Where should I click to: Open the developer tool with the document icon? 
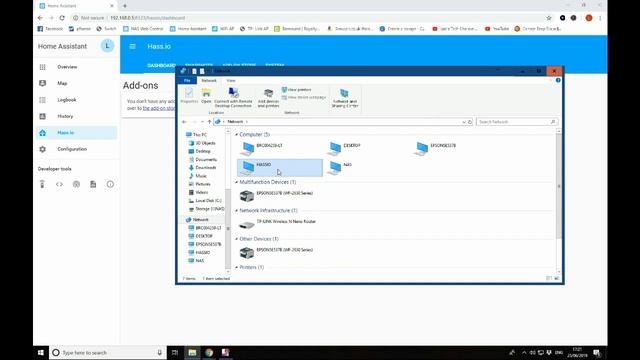93,184
